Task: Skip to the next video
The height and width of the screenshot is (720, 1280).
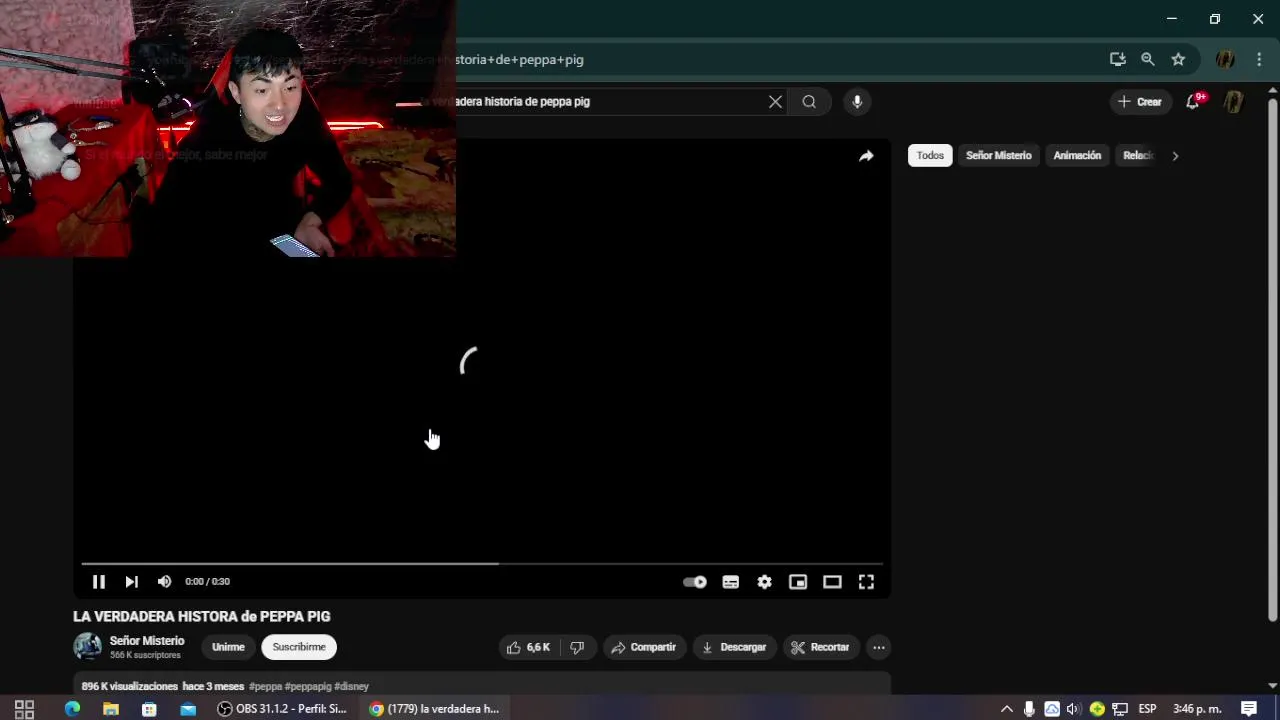Action: [131, 582]
